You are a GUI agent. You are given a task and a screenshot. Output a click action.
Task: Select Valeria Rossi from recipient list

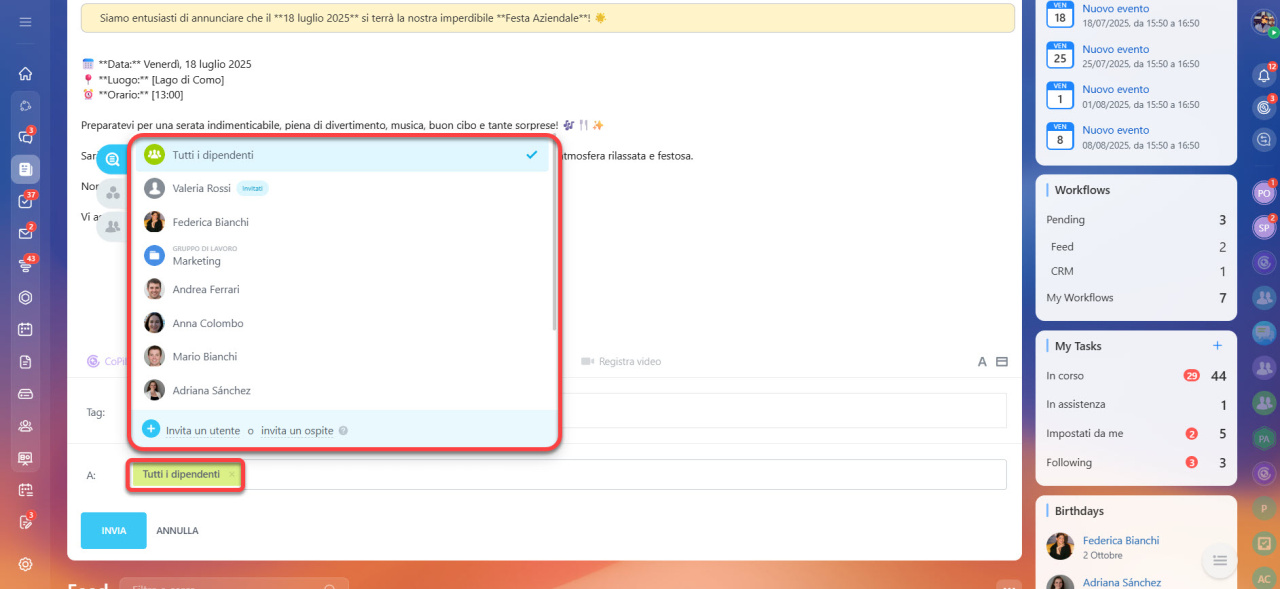[x=342, y=188]
